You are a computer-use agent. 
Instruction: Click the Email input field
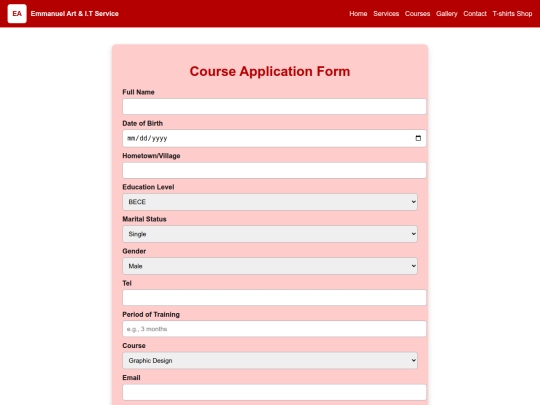[274, 392]
